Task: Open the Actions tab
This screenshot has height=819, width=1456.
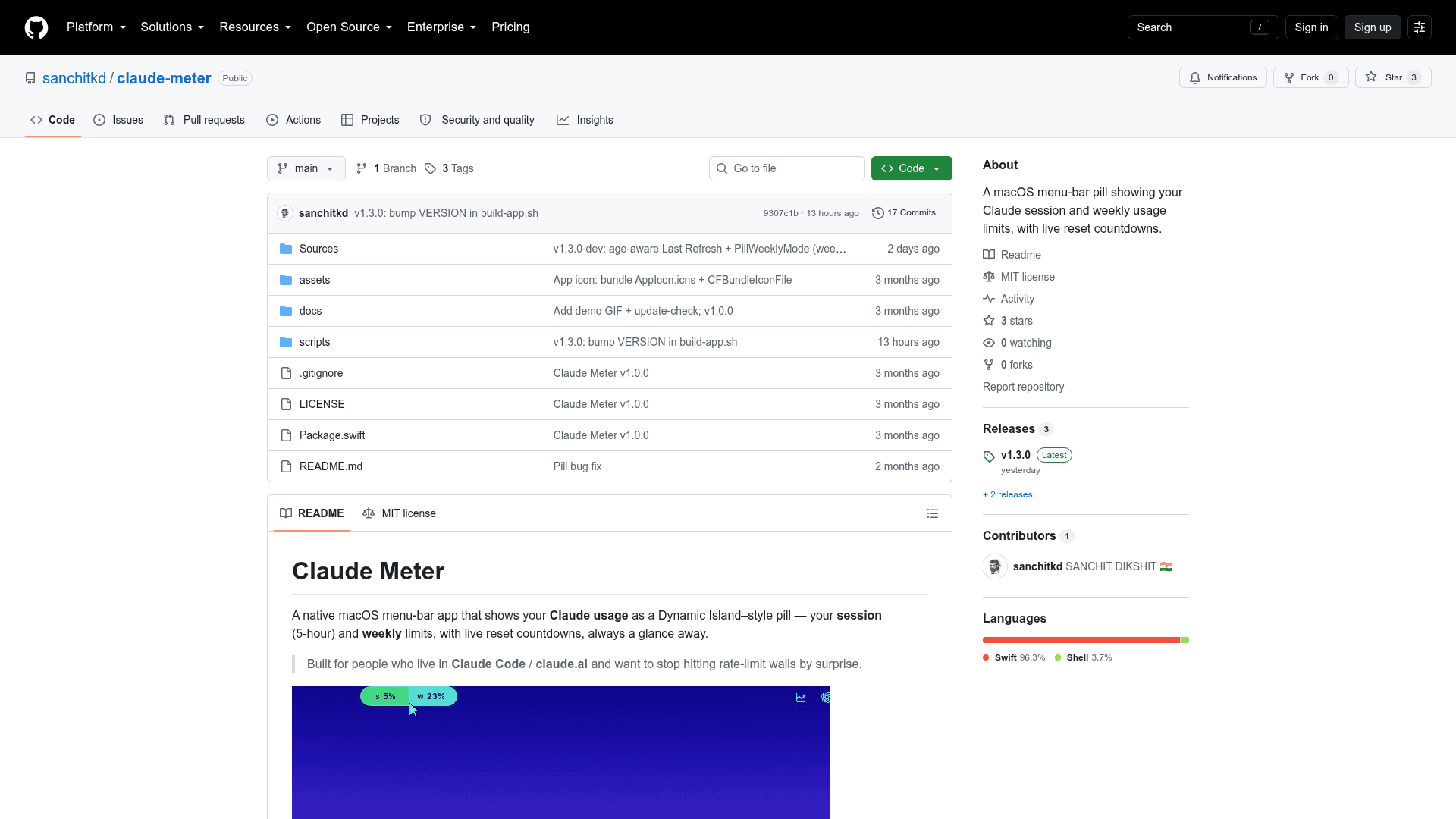Action: [x=293, y=120]
